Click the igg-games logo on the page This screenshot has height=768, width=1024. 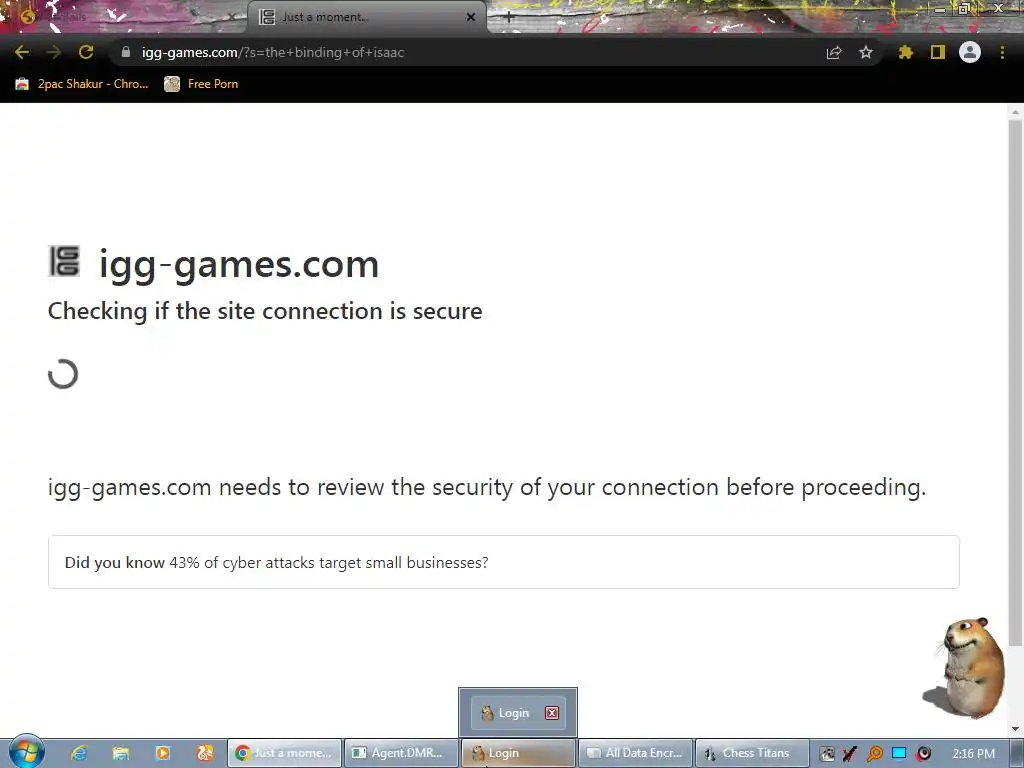click(65, 261)
